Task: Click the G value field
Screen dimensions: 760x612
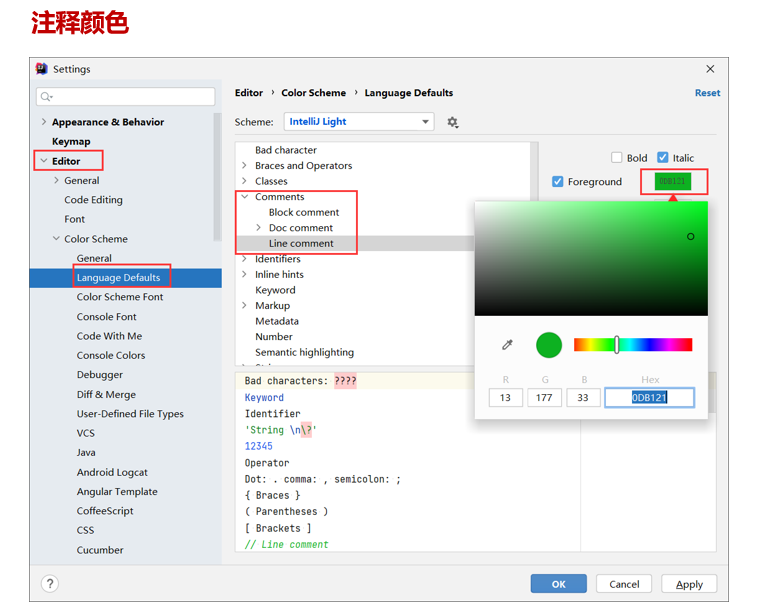Action: pos(544,398)
